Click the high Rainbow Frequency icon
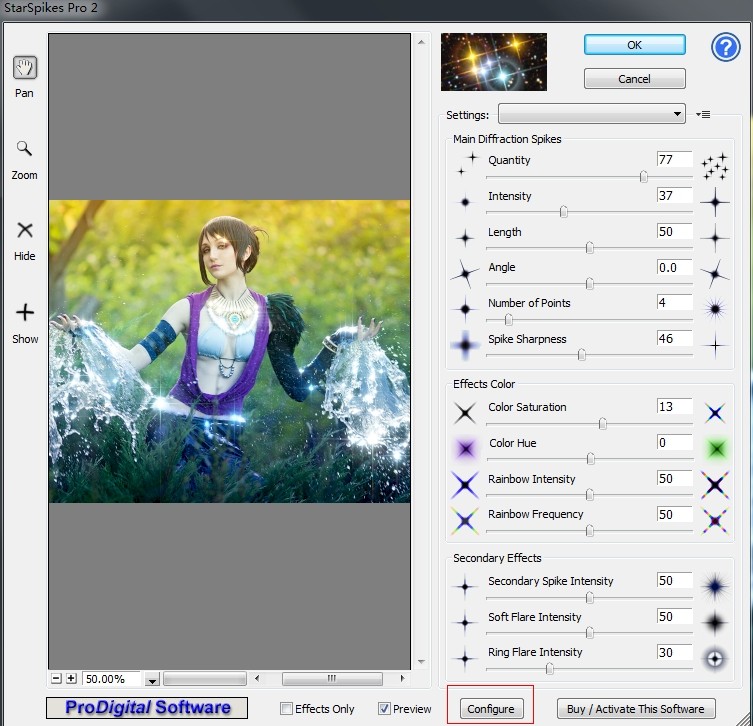Viewport: 753px width, 726px height. [x=715, y=521]
